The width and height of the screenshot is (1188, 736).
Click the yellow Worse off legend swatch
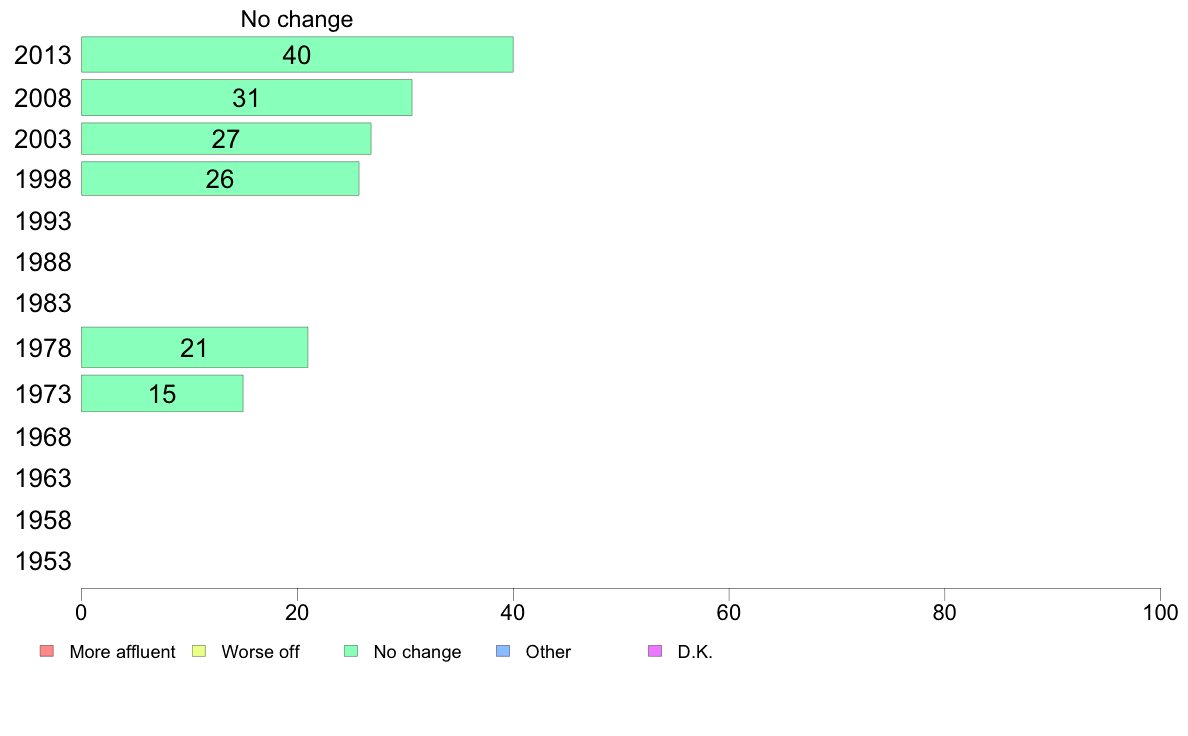click(x=199, y=651)
